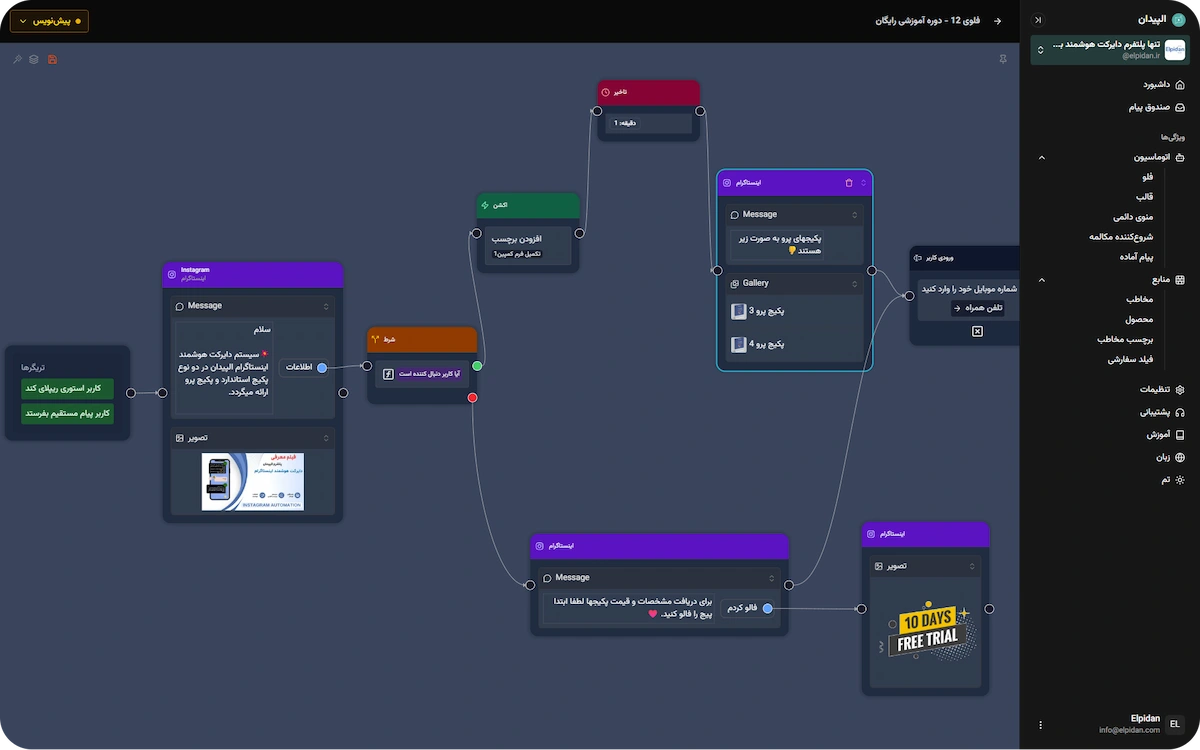1200x750 pixels.
Task: Click the تلفن همراه button in ورودی کاربر
Action: pos(977,308)
